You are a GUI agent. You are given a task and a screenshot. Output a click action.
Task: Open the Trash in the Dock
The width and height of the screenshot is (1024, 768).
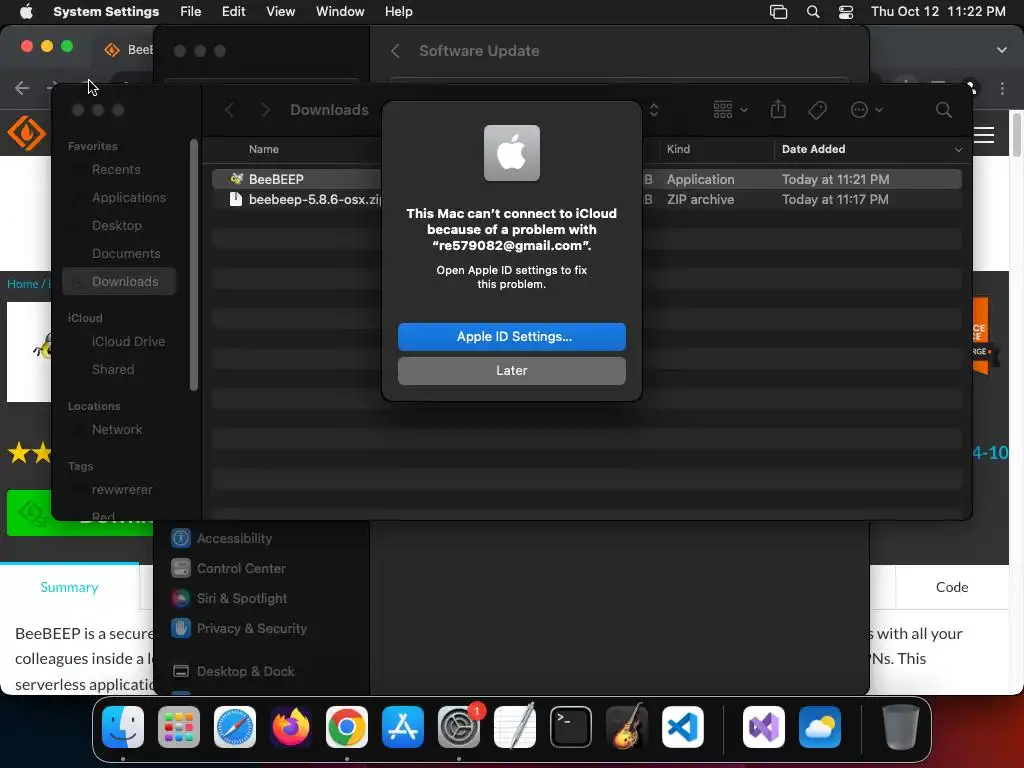901,727
